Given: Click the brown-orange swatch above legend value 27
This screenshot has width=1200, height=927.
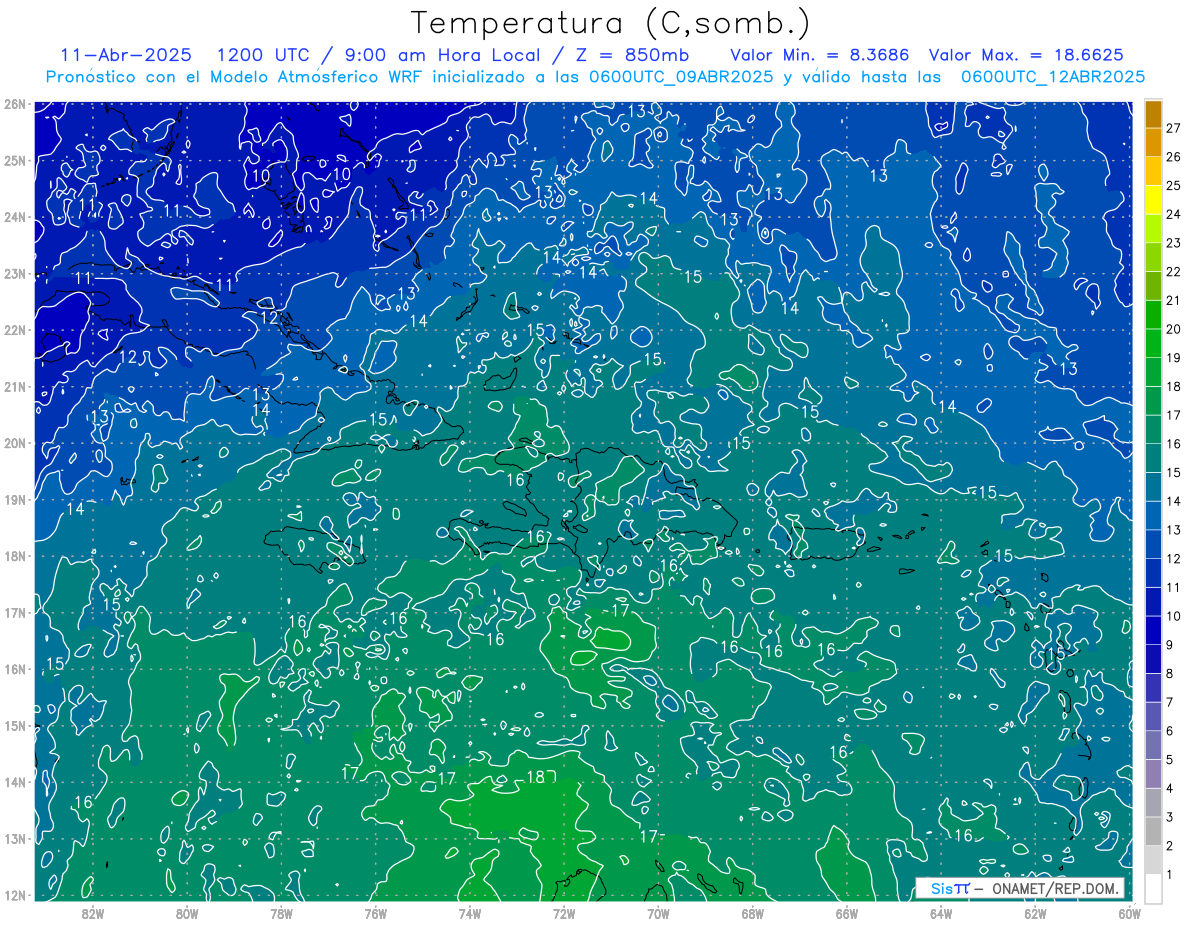Looking at the screenshot, I should (x=1154, y=113).
